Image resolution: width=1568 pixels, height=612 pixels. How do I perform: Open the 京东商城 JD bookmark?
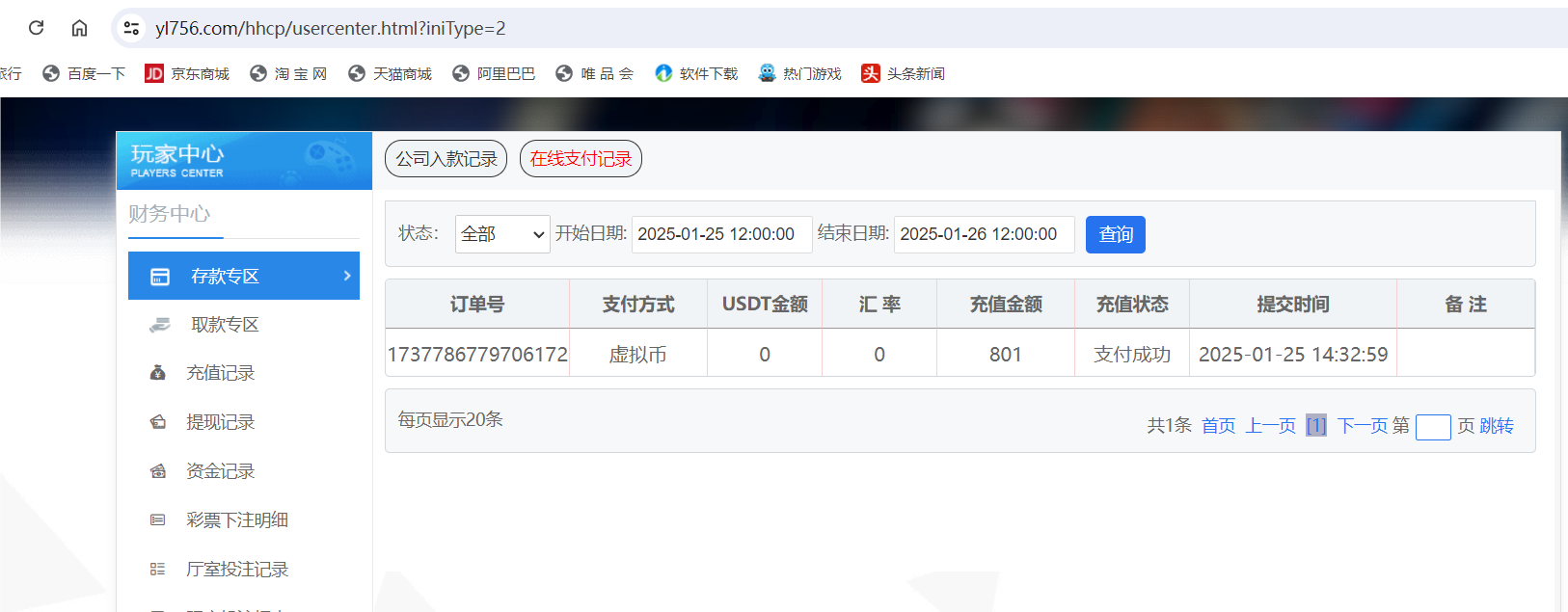coord(187,73)
